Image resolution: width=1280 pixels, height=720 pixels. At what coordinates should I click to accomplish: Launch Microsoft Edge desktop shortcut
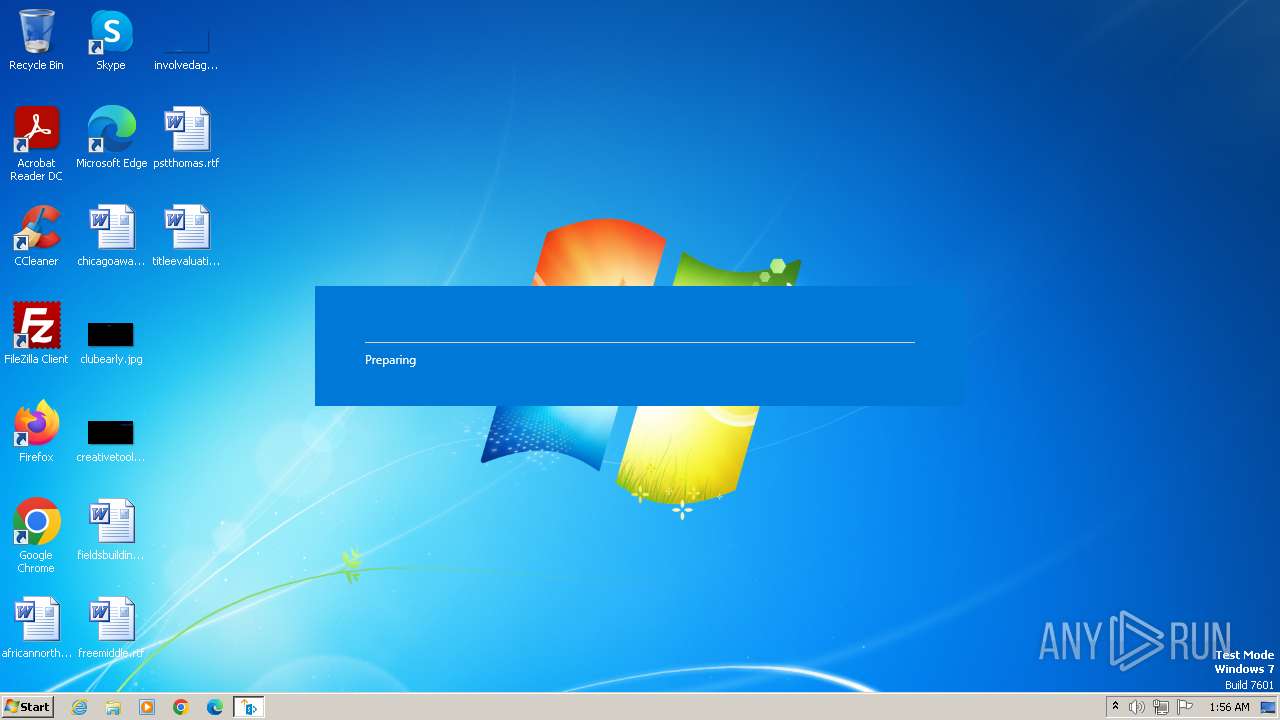tap(111, 138)
